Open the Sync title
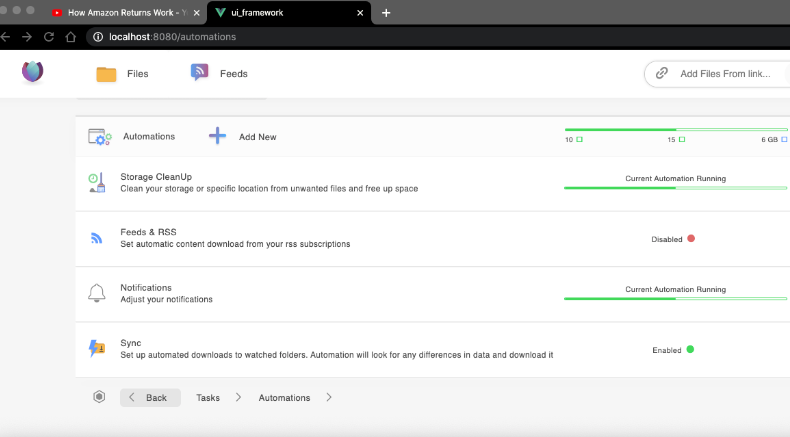This screenshot has height=437, width=790. click(130, 343)
